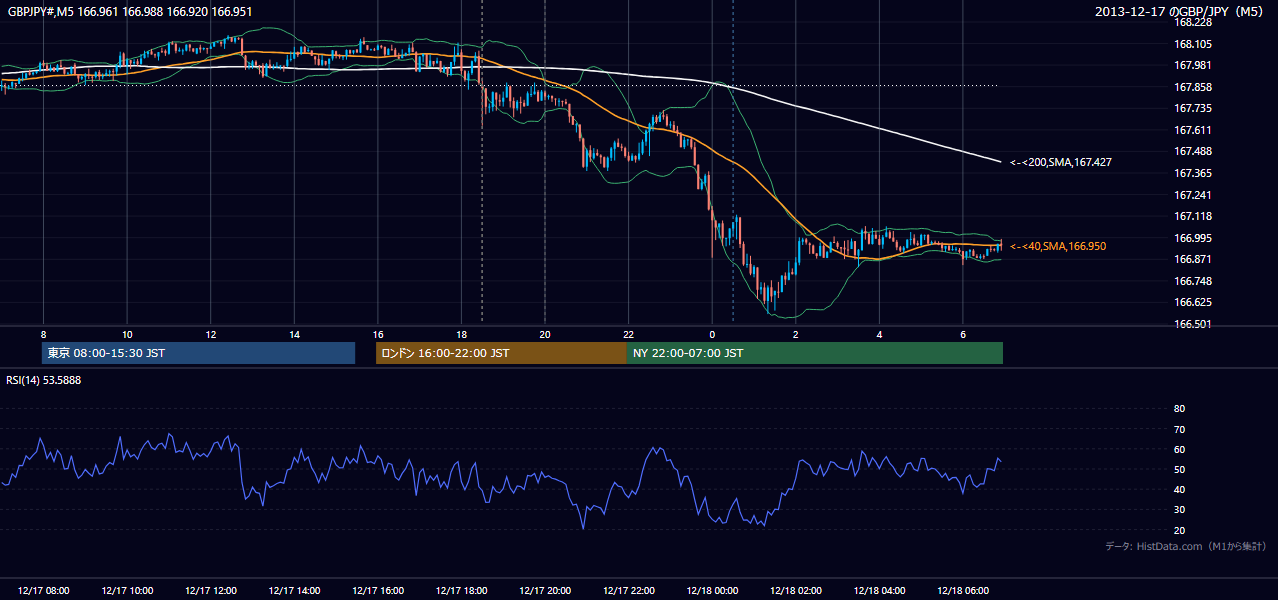
Task: Click price axis label 167.118
Action: (1193, 216)
